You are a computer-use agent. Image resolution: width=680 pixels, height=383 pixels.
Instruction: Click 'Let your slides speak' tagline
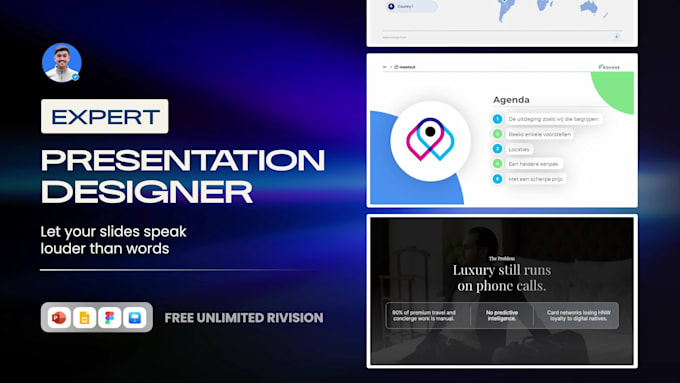(113, 232)
